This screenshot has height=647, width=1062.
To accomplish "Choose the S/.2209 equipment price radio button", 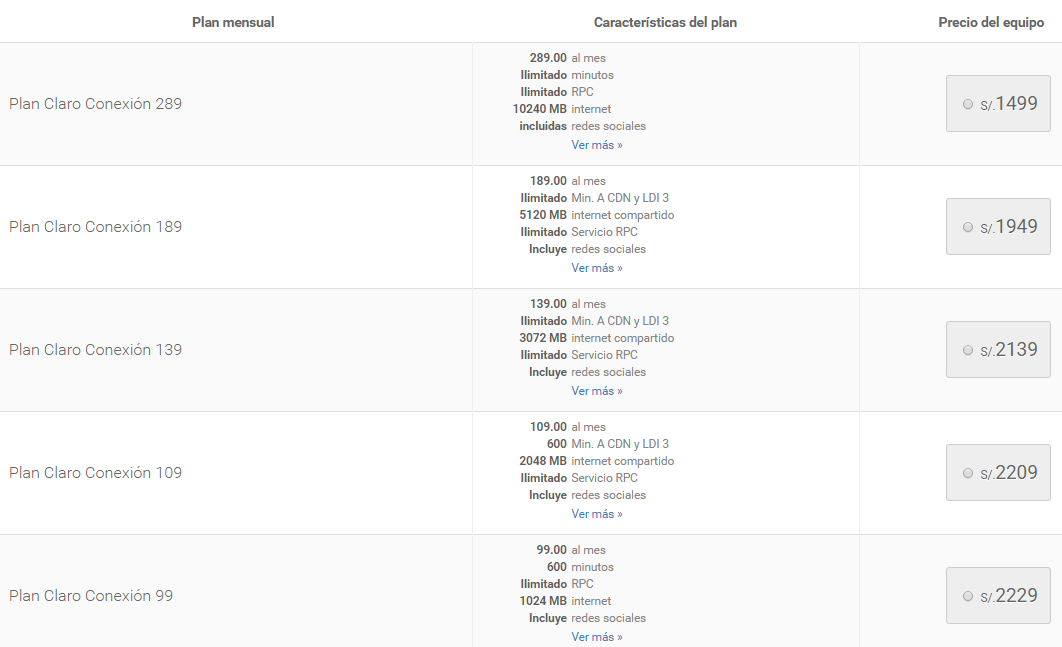I will click(x=967, y=474).
